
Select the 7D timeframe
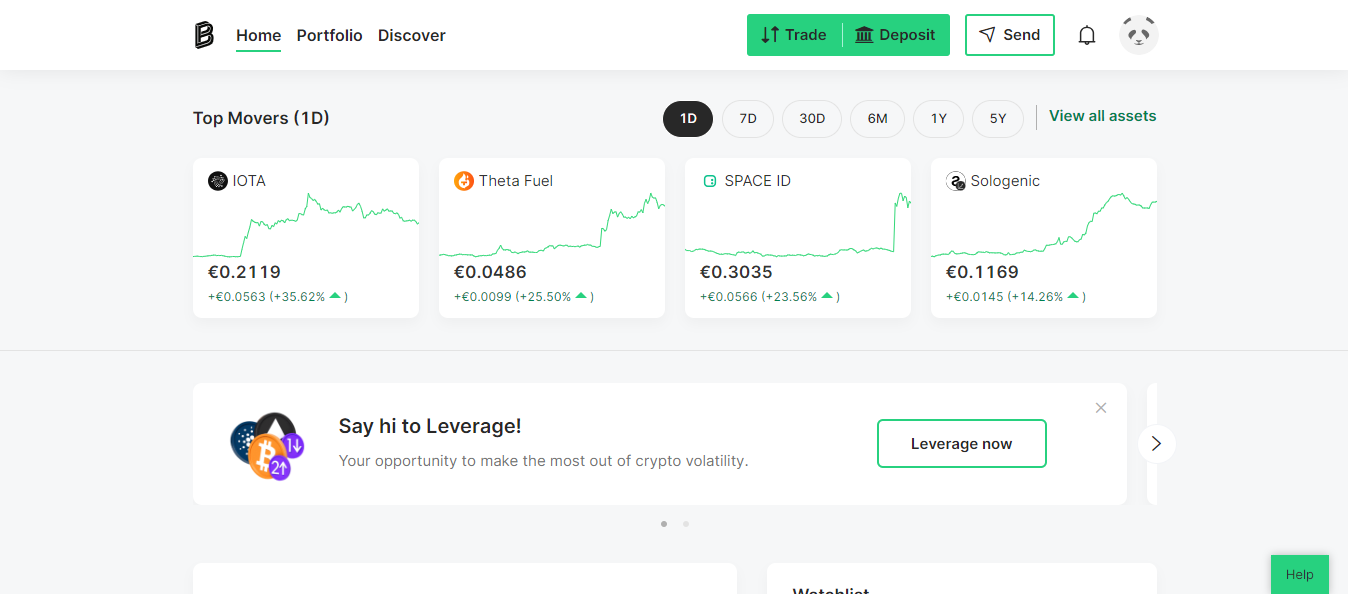click(748, 119)
